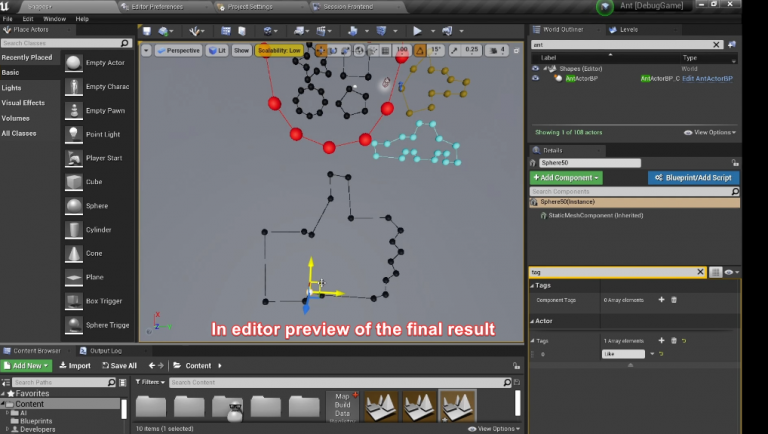Screen dimensions: 768x434
Task: Open the Marketplace icon in main toolbar
Action: 242,31
